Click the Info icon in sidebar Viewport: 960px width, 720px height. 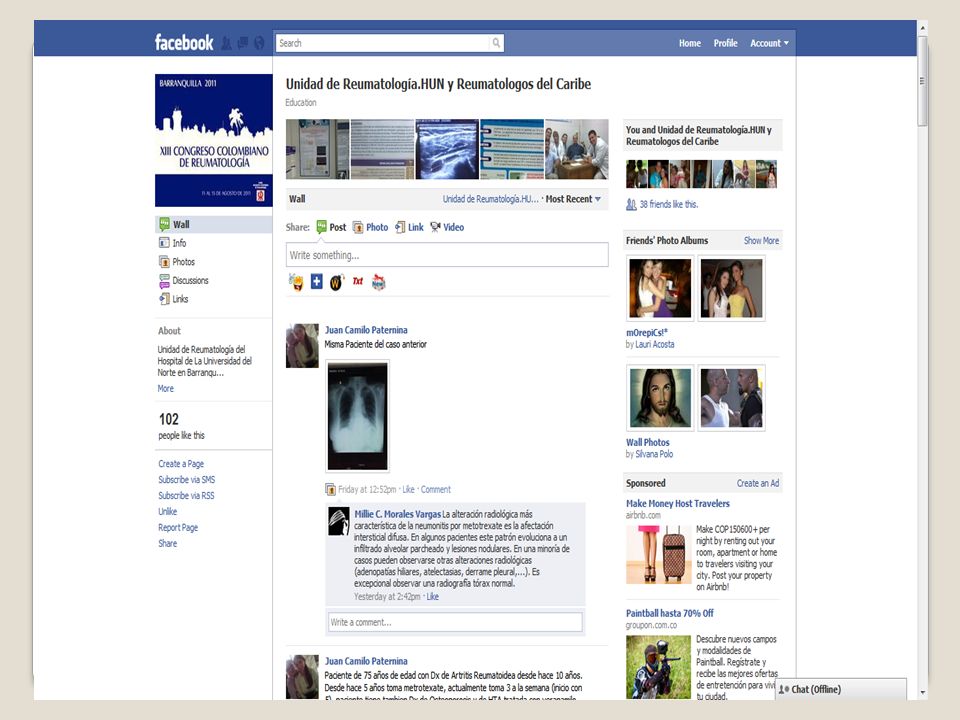164,243
